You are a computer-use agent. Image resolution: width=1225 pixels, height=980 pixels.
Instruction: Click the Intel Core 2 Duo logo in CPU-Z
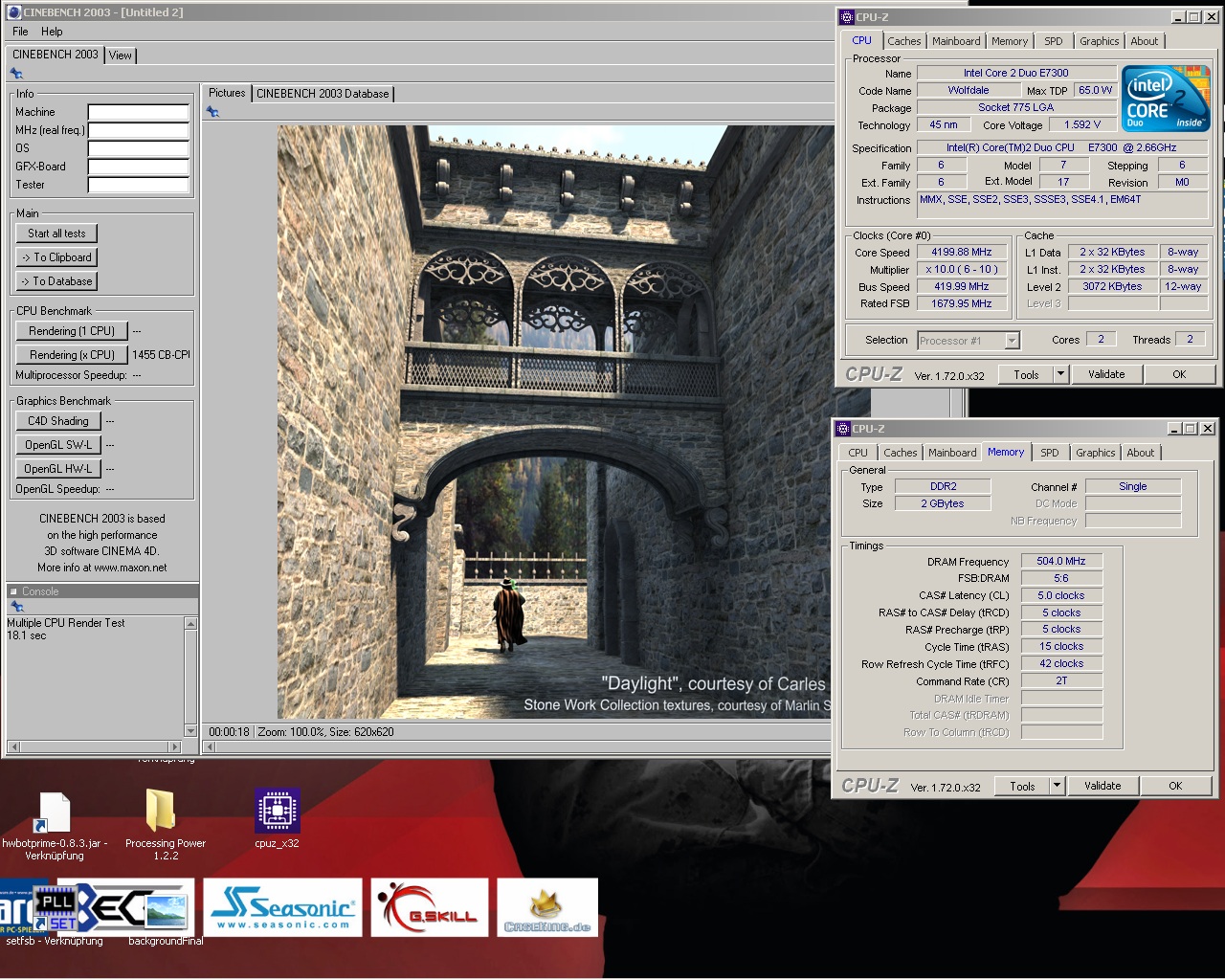click(x=1166, y=99)
